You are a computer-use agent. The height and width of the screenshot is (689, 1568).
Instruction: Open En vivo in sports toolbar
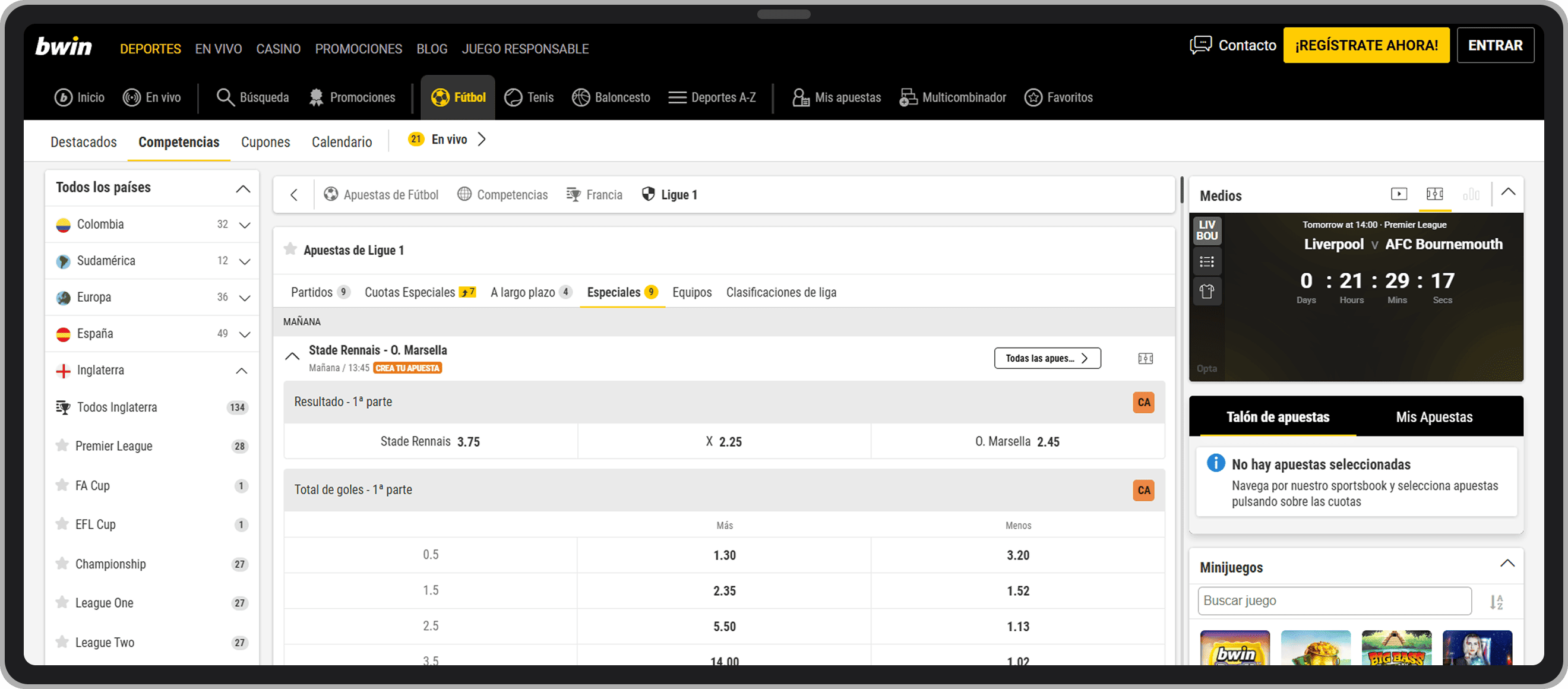[x=151, y=97]
